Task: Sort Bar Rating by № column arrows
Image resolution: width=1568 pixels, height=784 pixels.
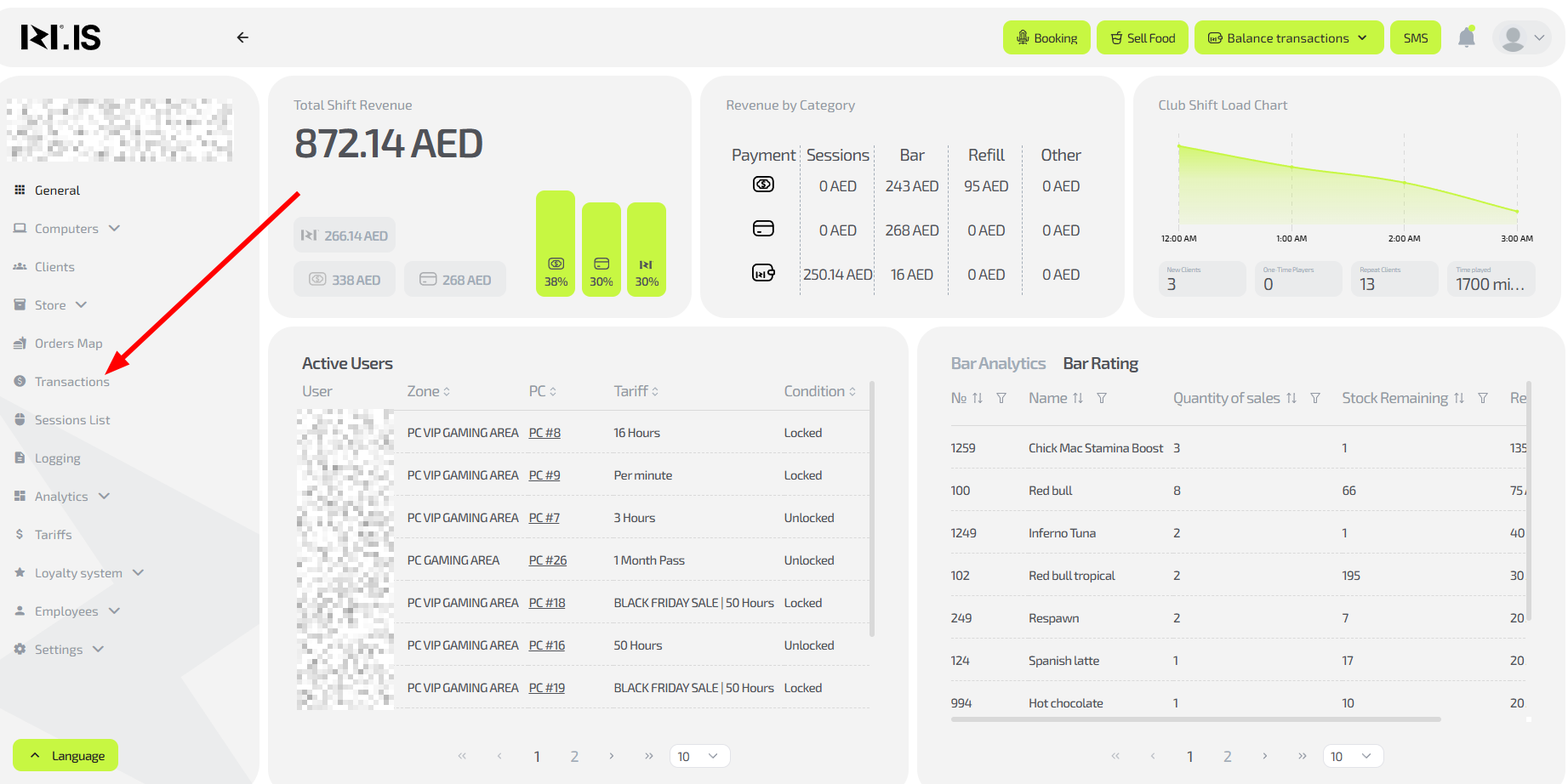Action: click(978, 398)
